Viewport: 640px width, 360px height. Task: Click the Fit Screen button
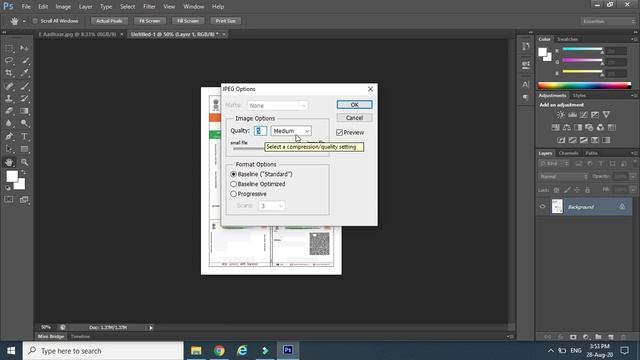[x=150, y=21]
